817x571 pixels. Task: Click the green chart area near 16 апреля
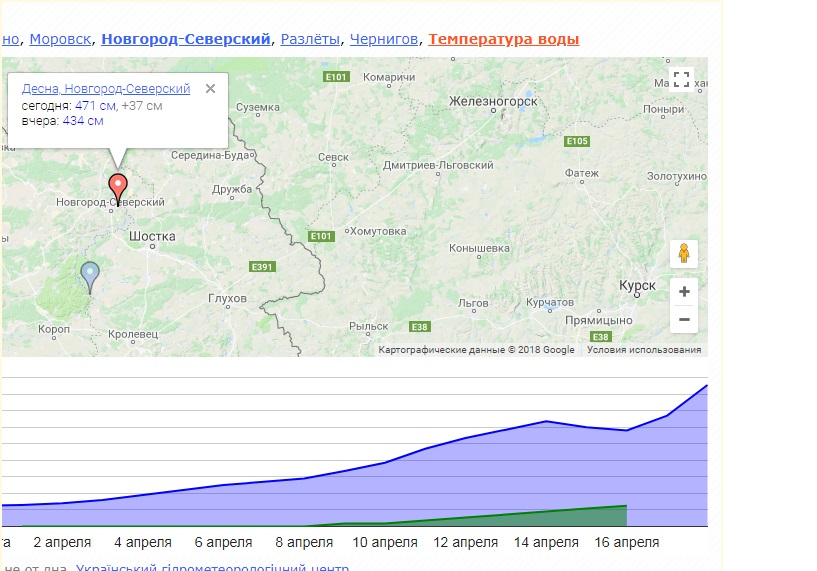610,516
